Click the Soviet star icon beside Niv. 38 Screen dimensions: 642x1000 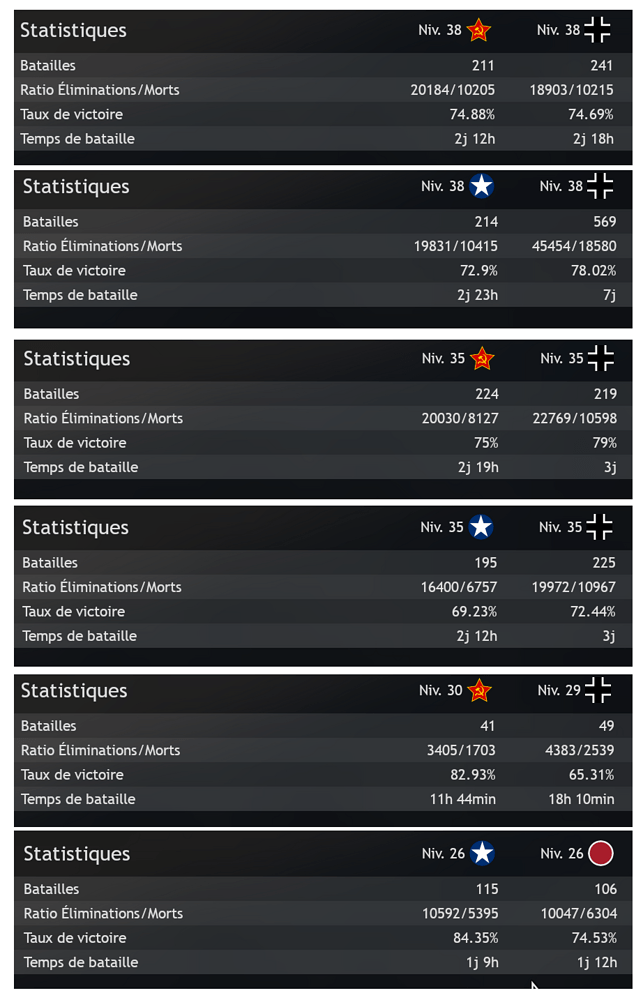point(478,30)
